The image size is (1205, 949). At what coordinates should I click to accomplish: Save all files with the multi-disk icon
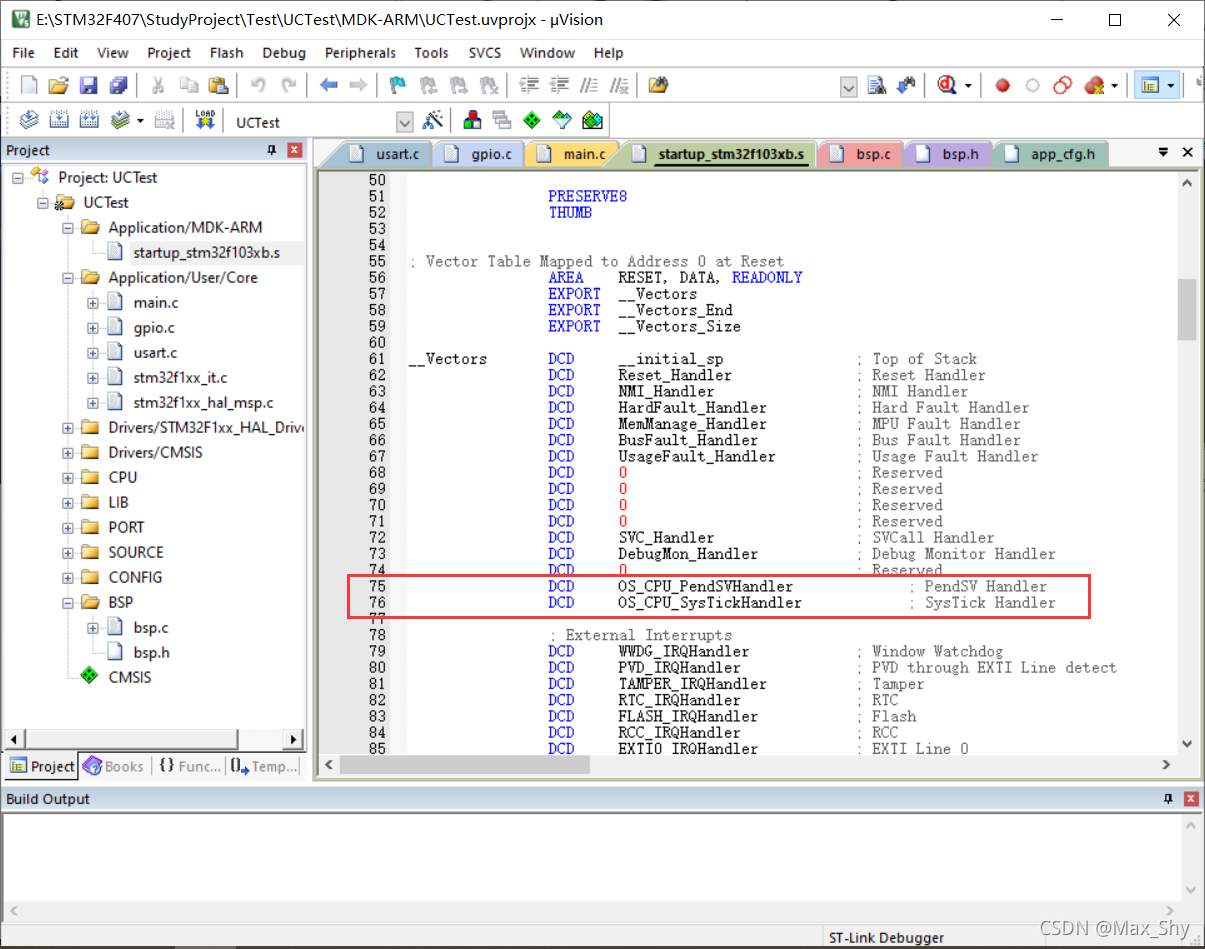click(119, 86)
